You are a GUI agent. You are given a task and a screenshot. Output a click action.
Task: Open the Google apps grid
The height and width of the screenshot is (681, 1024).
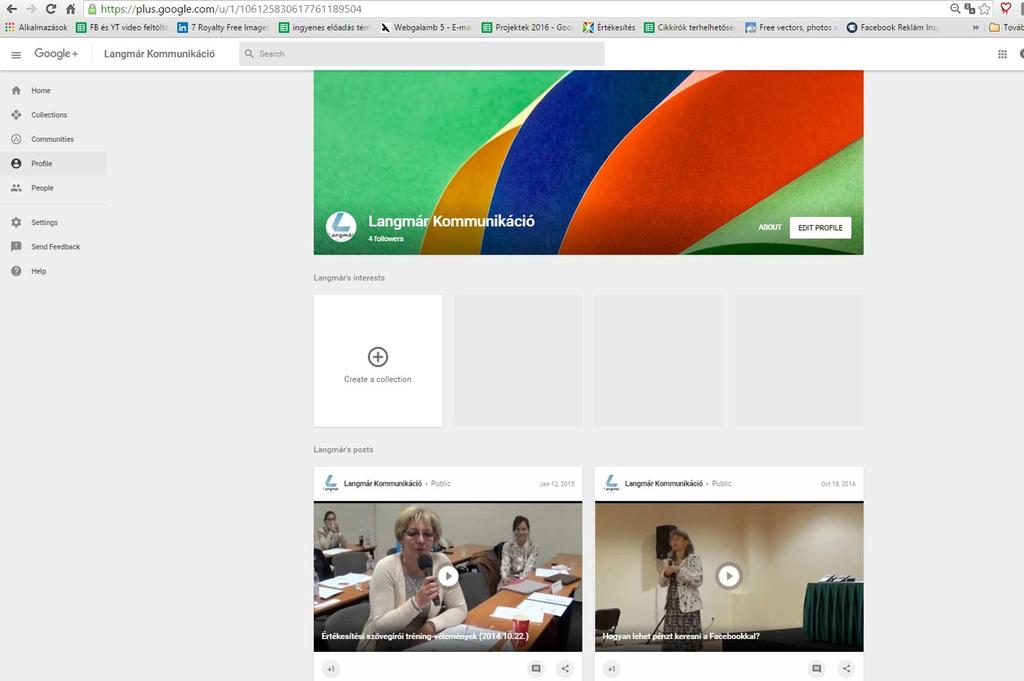click(x=1002, y=54)
